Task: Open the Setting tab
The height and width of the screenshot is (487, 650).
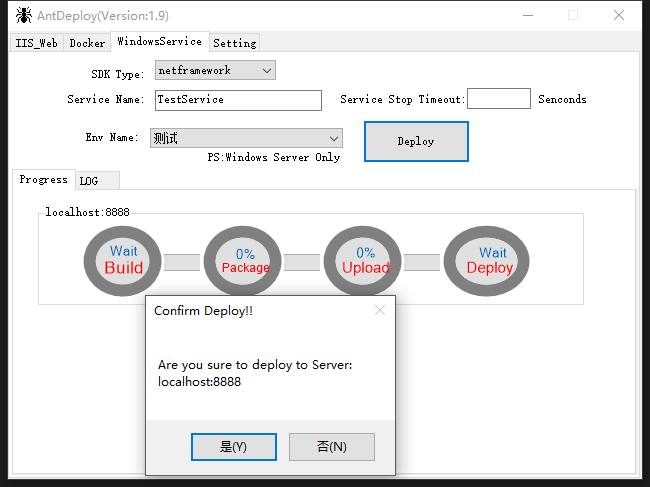Action: pos(235,43)
